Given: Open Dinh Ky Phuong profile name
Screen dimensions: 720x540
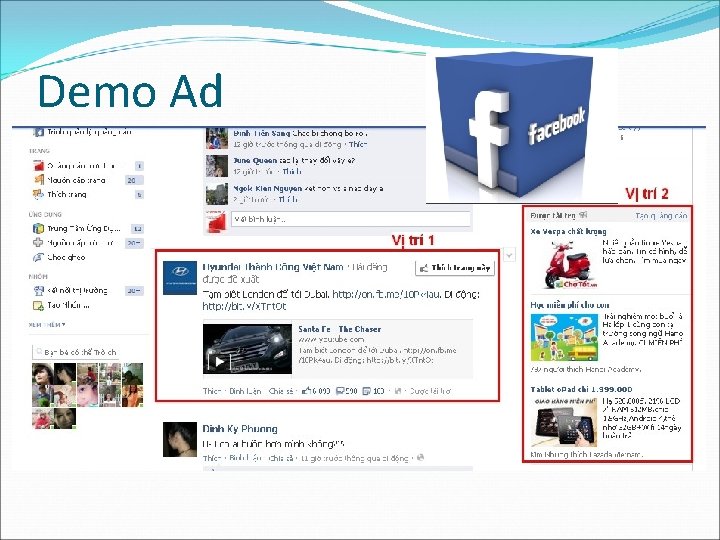Looking at the screenshot, I should click(x=240, y=429).
